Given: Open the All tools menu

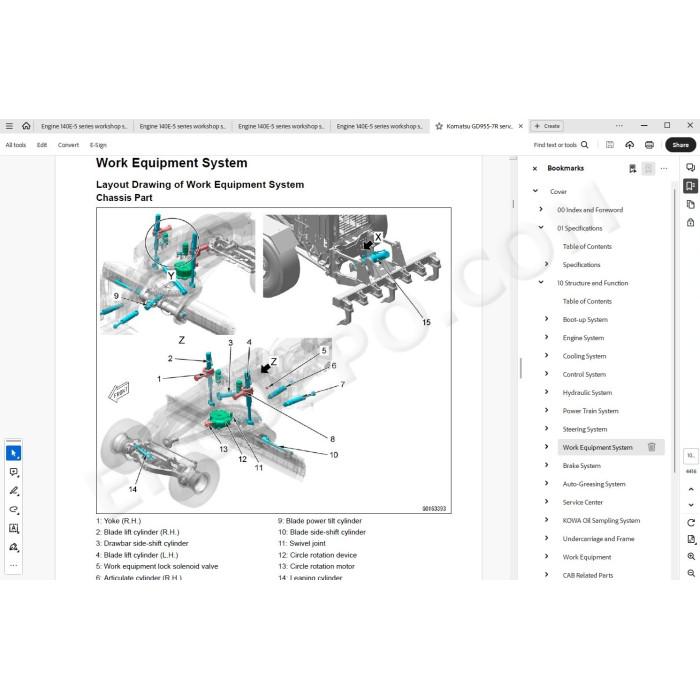Looking at the screenshot, I should pyautogui.click(x=16, y=145).
